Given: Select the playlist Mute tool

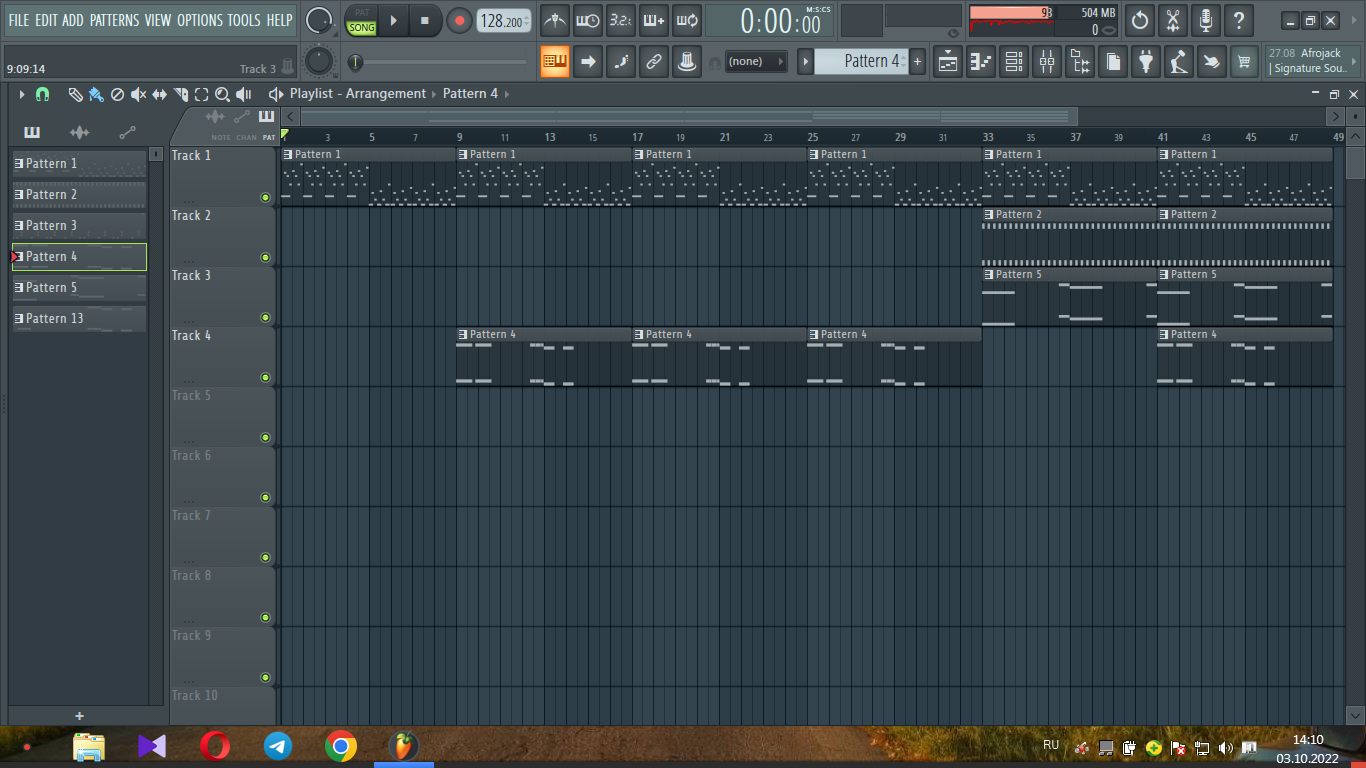Looking at the screenshot, I should pos(138,94).
